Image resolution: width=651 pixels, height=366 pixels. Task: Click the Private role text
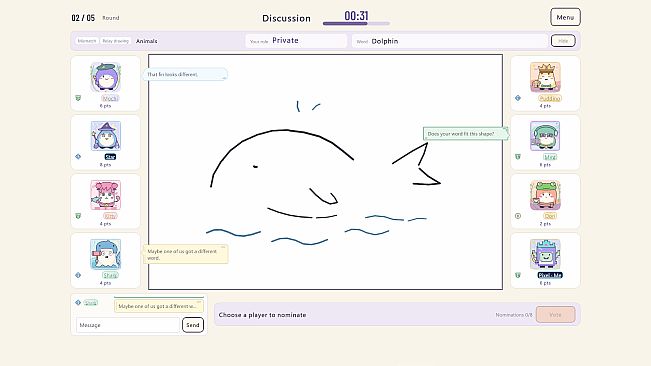click(x=285, y=40)
